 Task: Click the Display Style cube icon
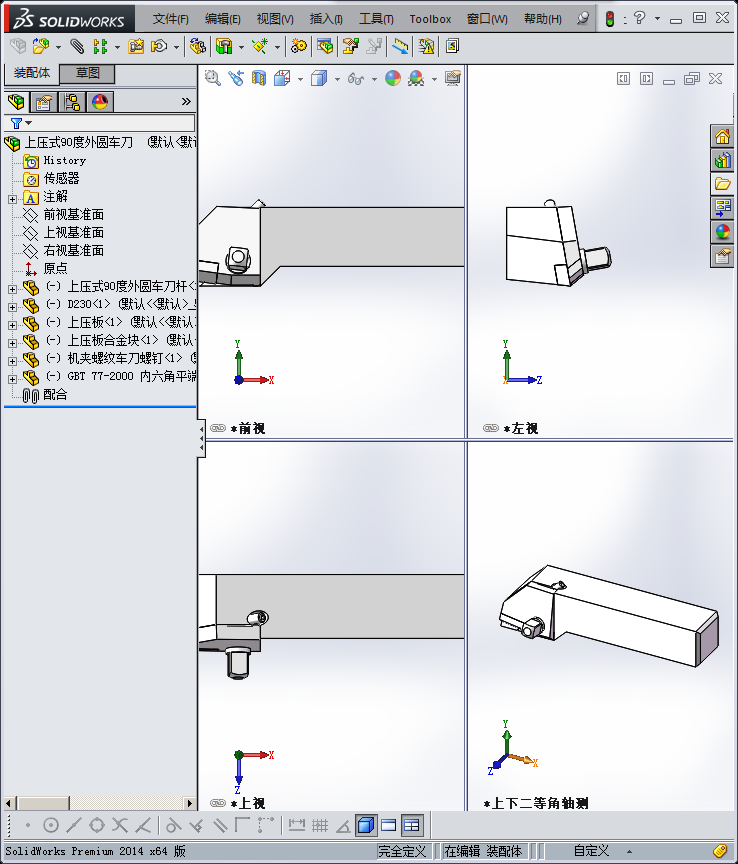[x=319, y=78]
